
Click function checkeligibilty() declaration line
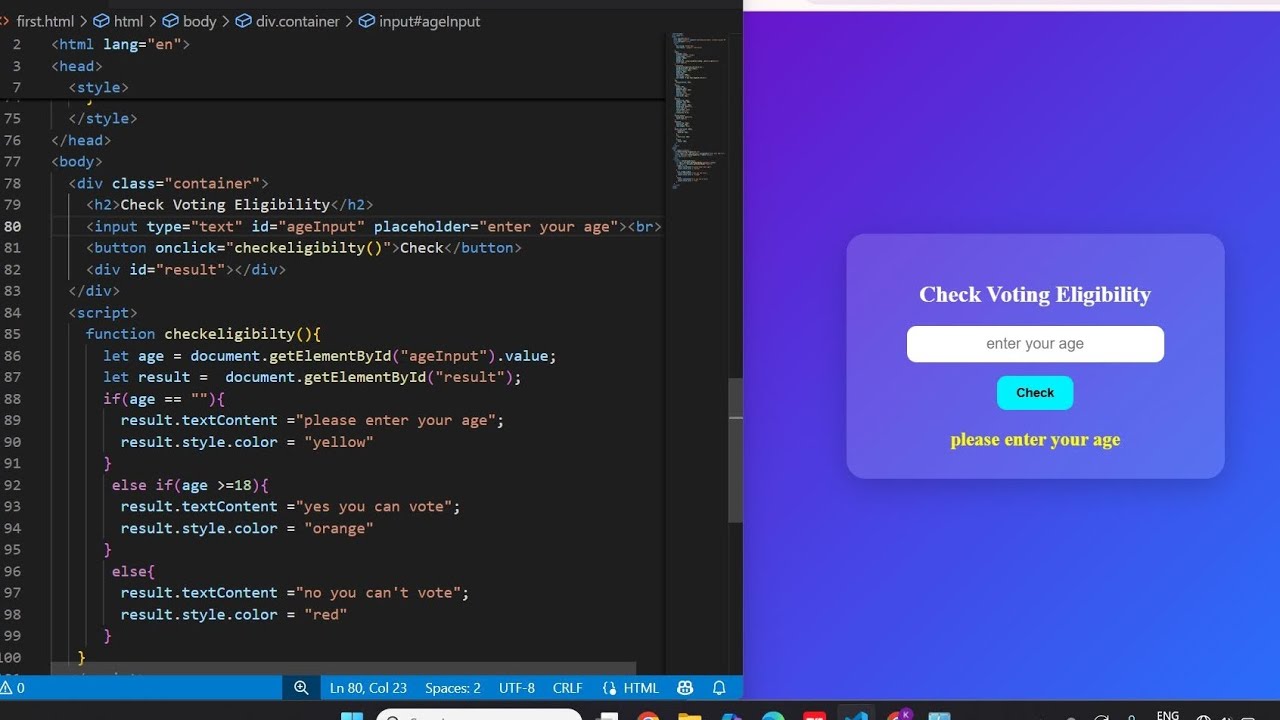(x=203, y=334)
